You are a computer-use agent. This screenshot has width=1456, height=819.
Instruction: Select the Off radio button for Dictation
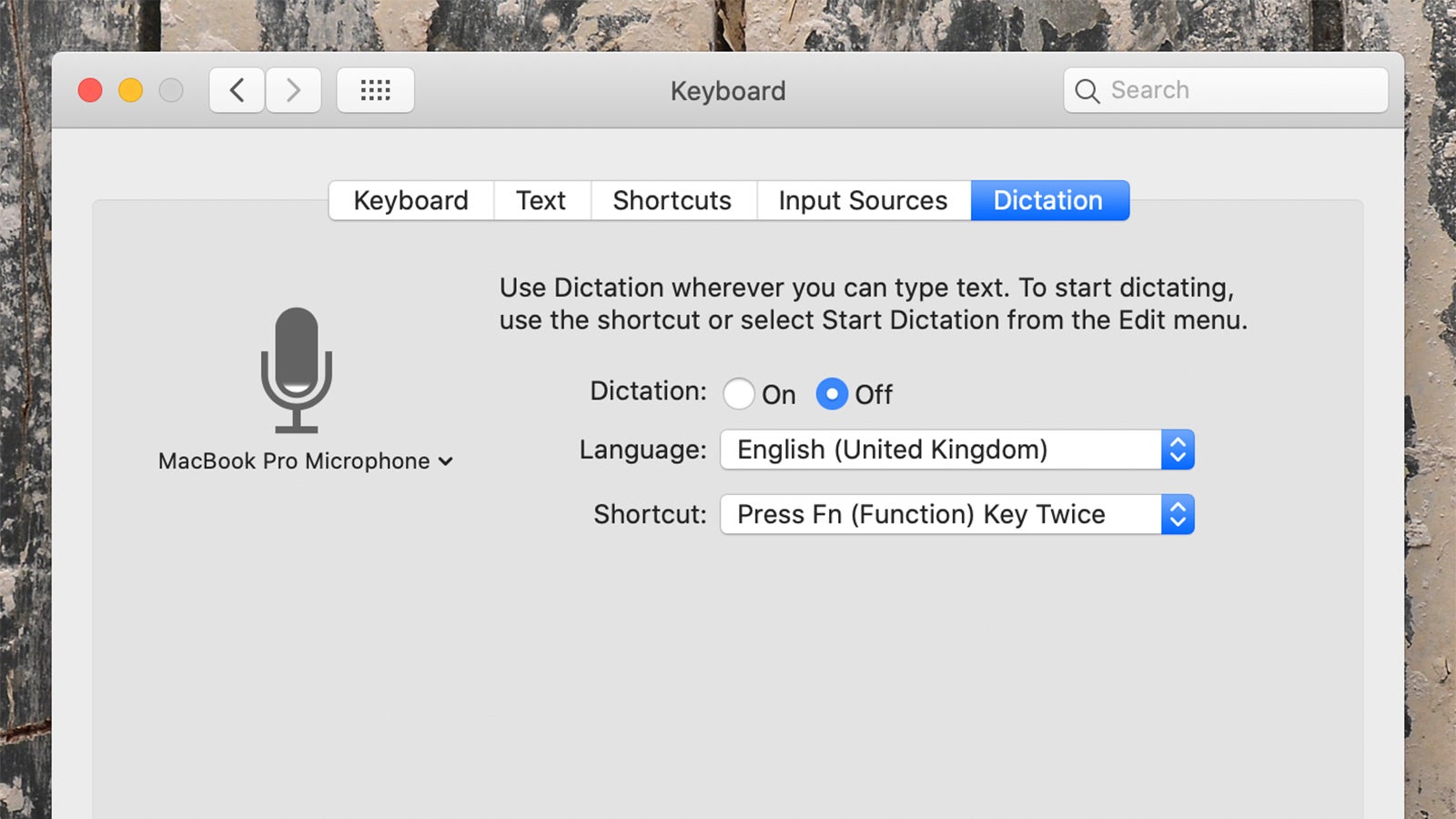[831, 394]
